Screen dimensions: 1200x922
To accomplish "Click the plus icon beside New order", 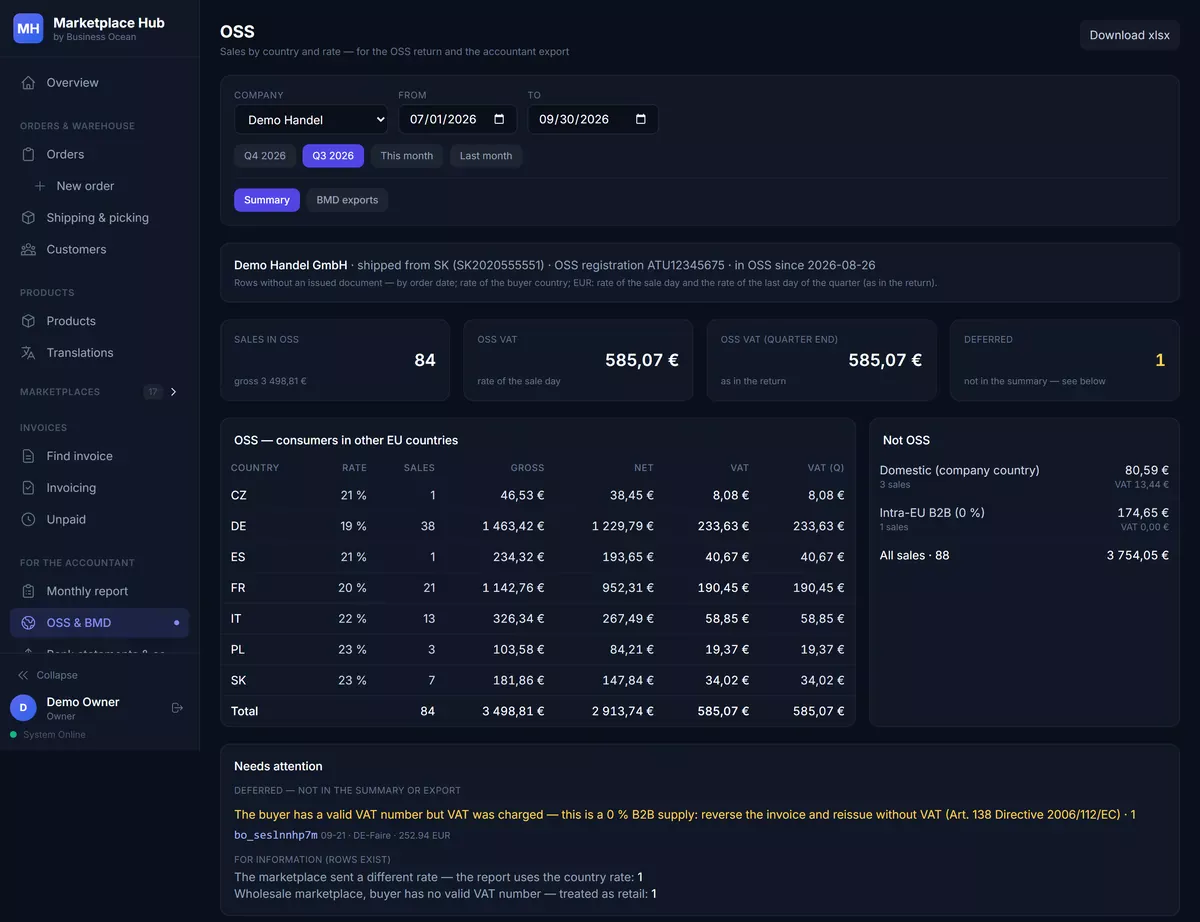I will [40, 186].
